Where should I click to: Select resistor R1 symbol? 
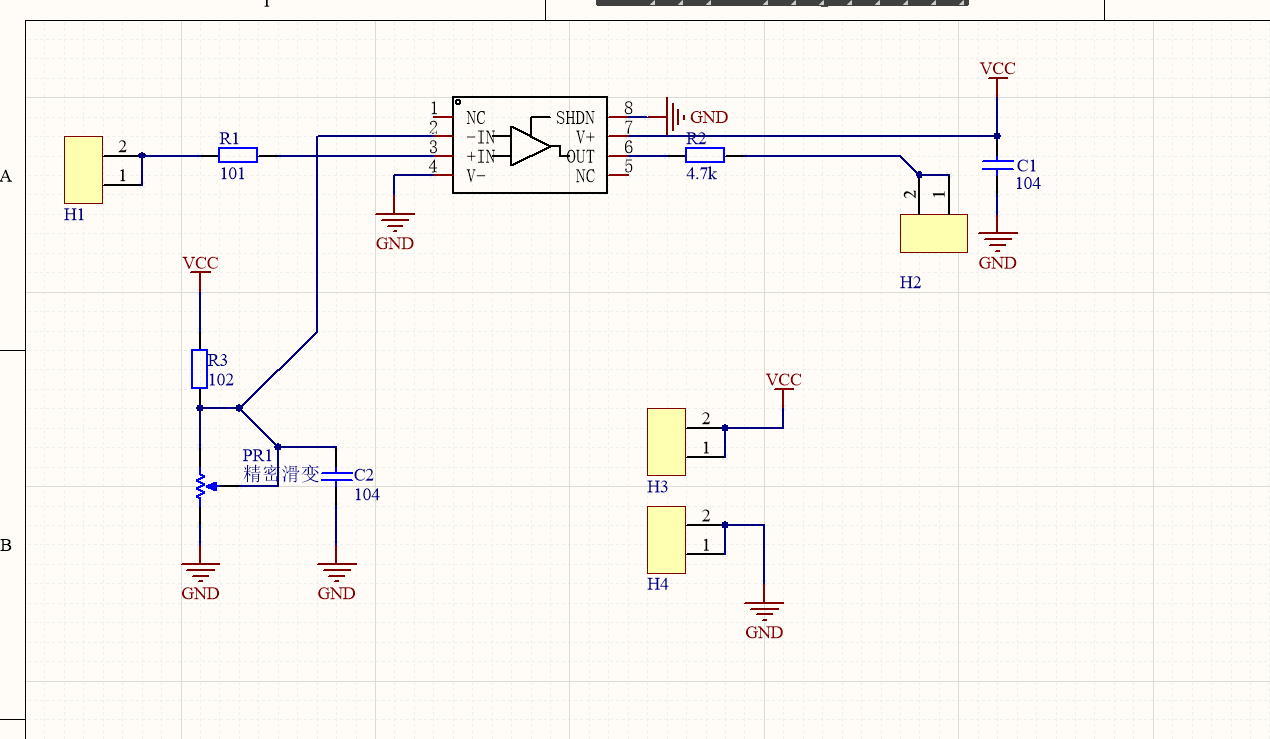click(238, 155)
